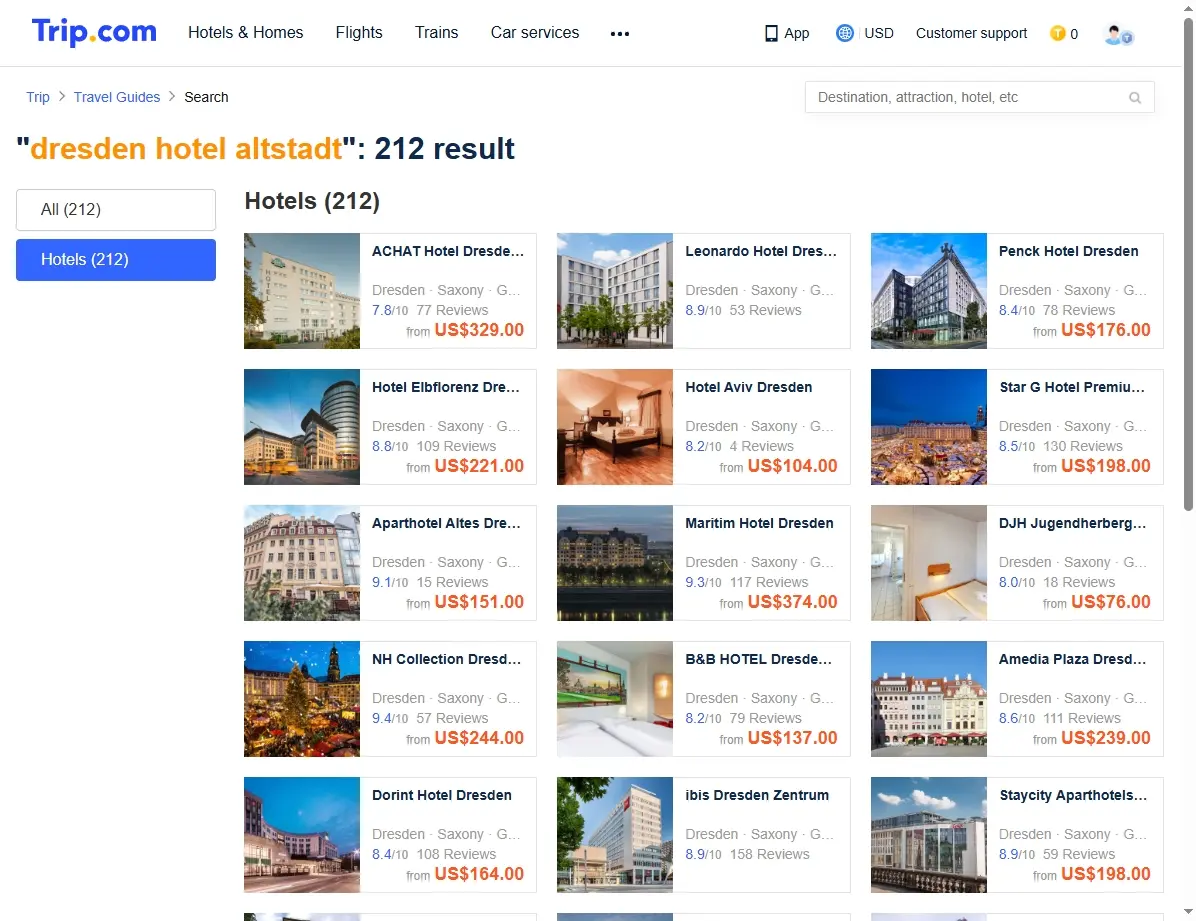
Task: Open Aparthotel Altes Dresden photo
Action: [301, 562]
